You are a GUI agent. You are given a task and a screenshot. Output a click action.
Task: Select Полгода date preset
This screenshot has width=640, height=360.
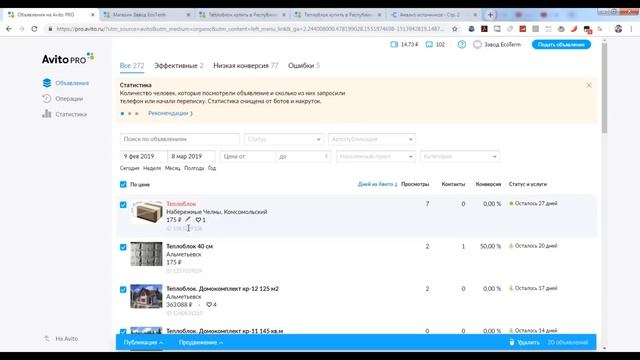click(194, 168)
